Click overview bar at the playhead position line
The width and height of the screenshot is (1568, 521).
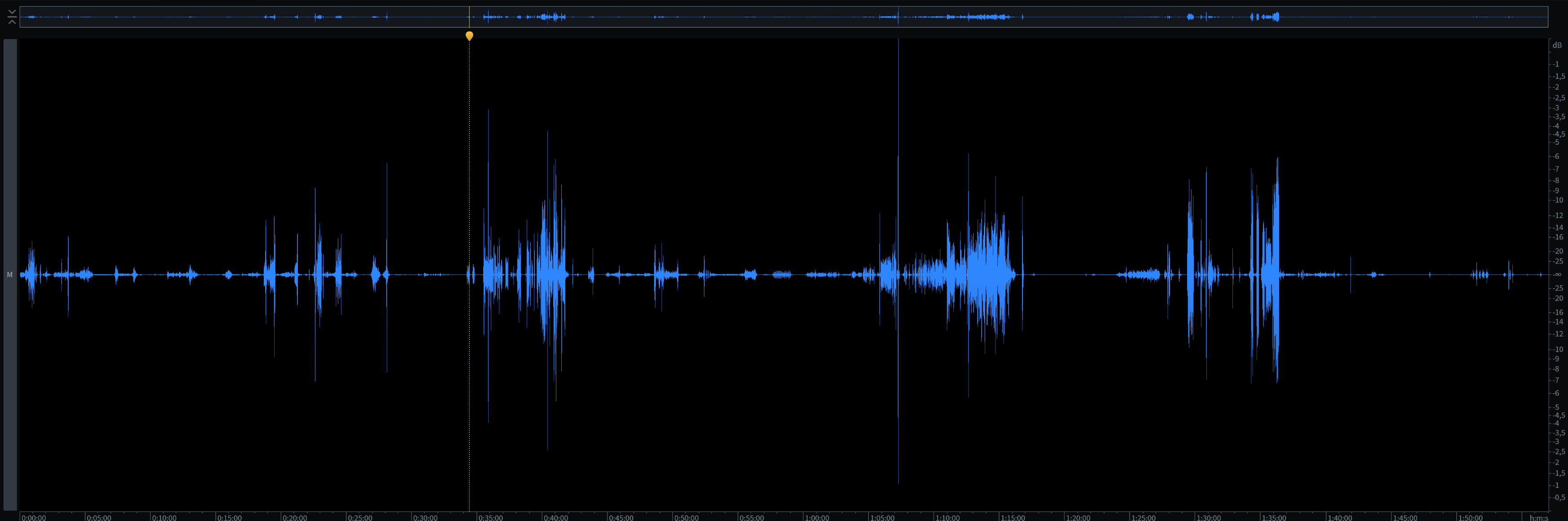tap(469, 17)
